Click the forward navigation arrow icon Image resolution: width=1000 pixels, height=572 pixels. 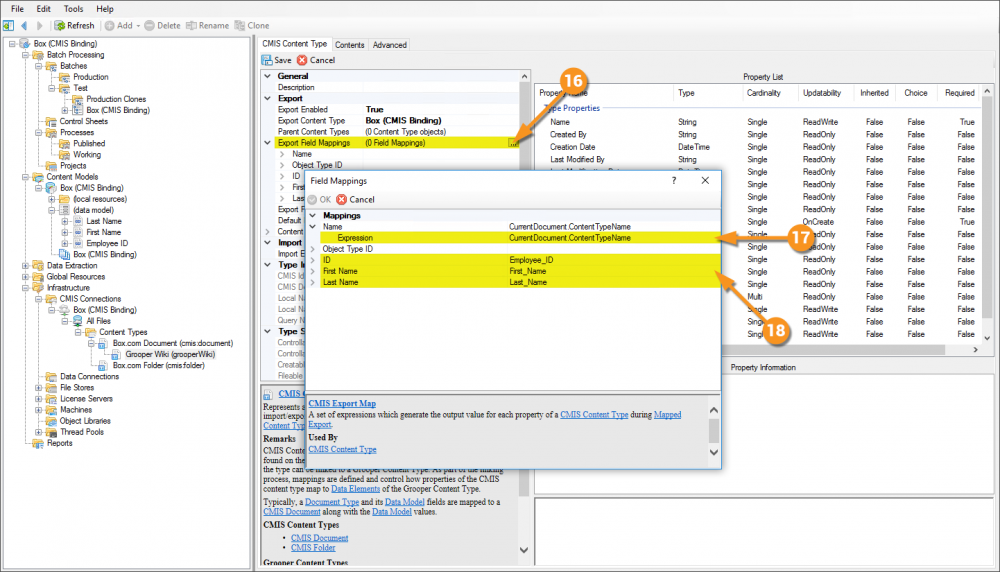click(40, 26)
